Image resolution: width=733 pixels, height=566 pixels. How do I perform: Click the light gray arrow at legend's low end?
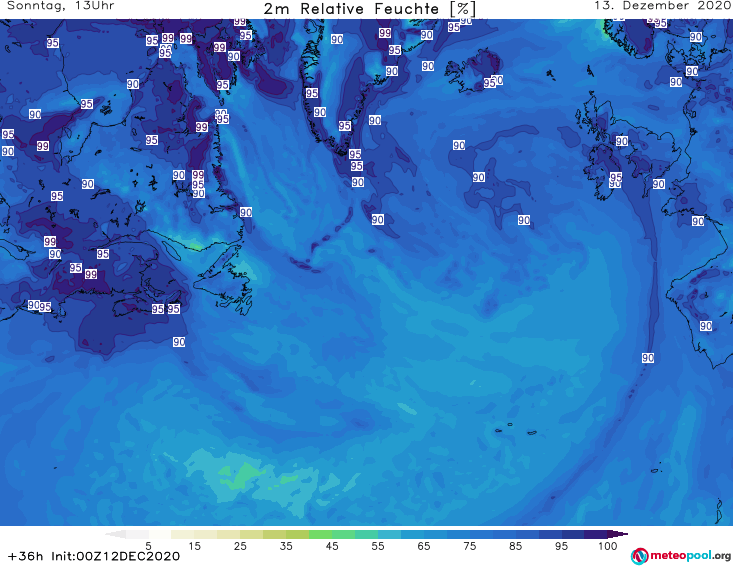pos(115,534)
